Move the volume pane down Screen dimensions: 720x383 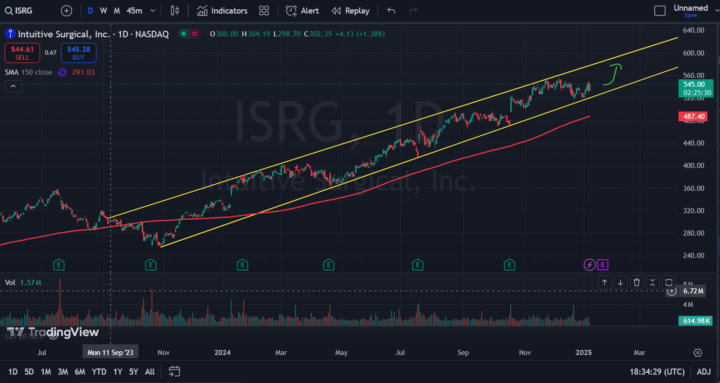[x=620, y=282]
